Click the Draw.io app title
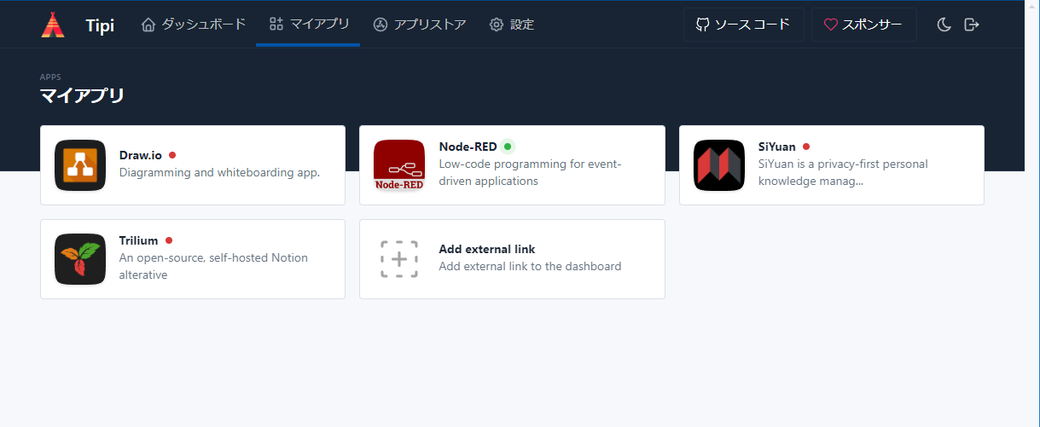Screen dimensions: 1040x427 pyautogui.click(x=140, y=155)
